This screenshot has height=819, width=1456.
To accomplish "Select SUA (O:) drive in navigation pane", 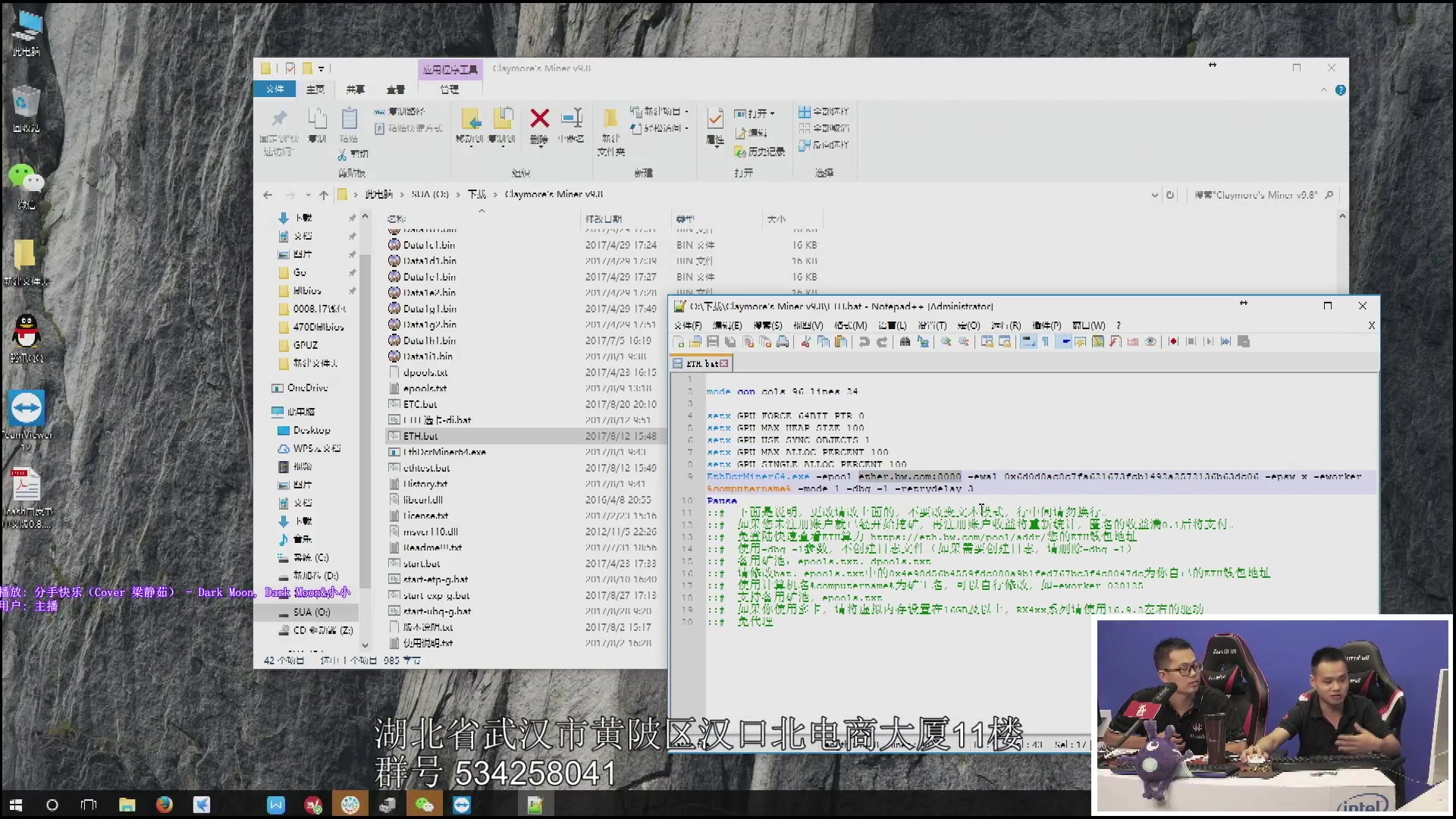I will [312, 612].
